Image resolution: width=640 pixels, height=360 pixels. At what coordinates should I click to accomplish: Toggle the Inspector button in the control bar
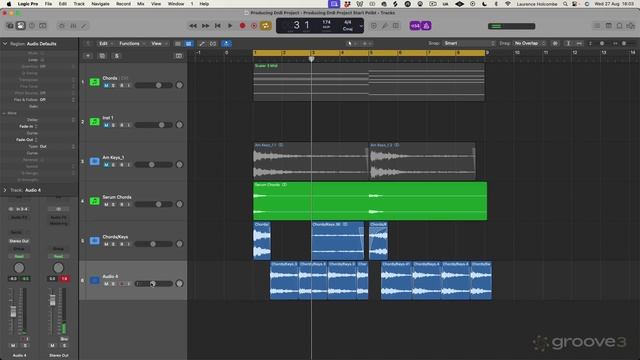[21, 26]
